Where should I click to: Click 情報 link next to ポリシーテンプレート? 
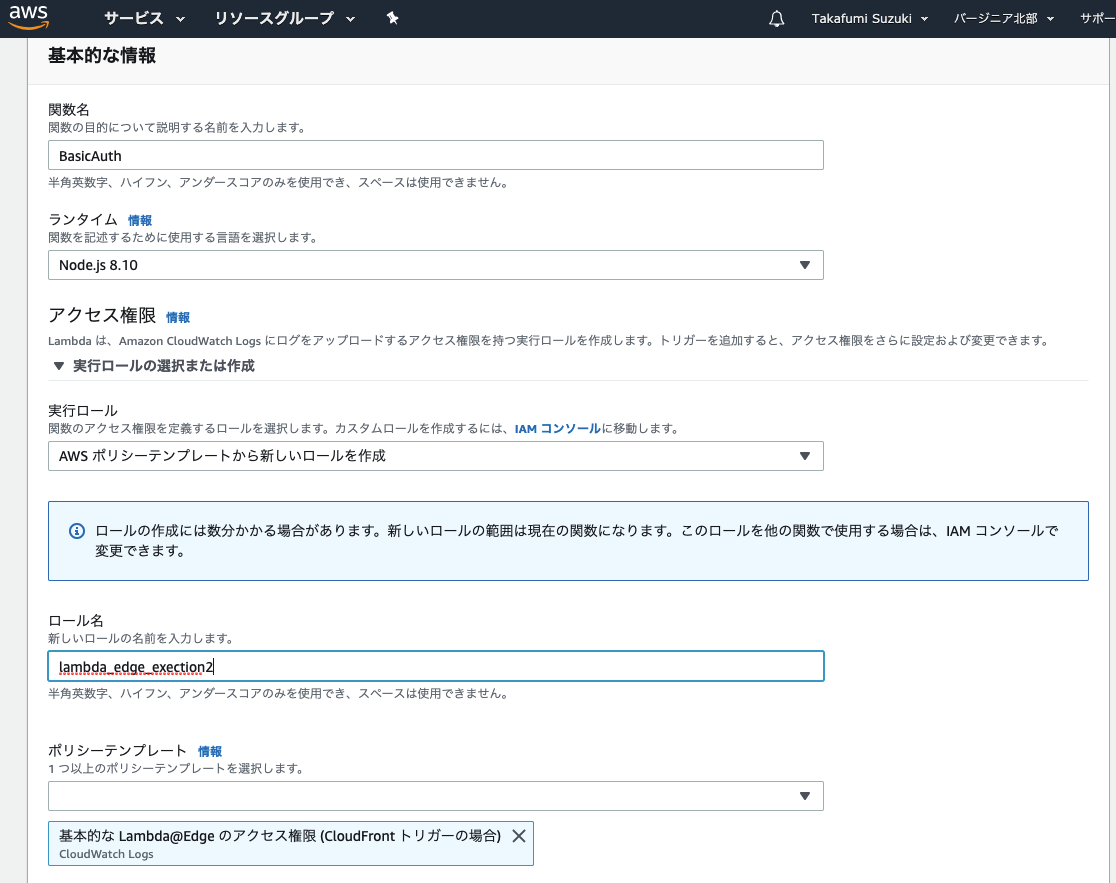pos(210,751)
